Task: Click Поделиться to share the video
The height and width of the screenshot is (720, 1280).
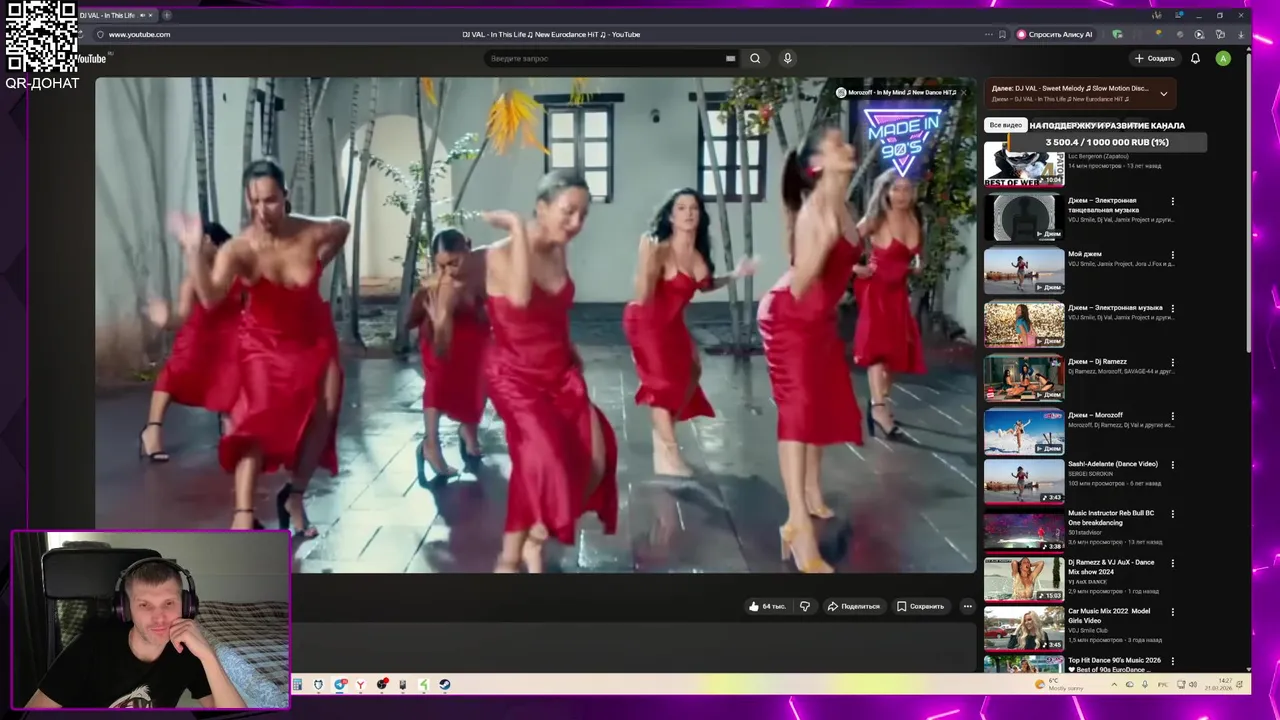Action: pyautogui.click(x=853, y=606)
